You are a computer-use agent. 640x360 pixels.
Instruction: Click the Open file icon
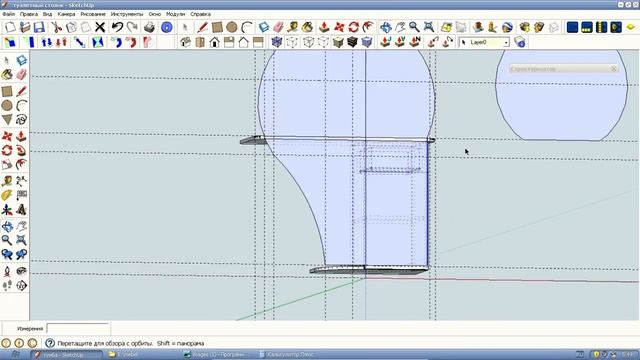(25, 27)
